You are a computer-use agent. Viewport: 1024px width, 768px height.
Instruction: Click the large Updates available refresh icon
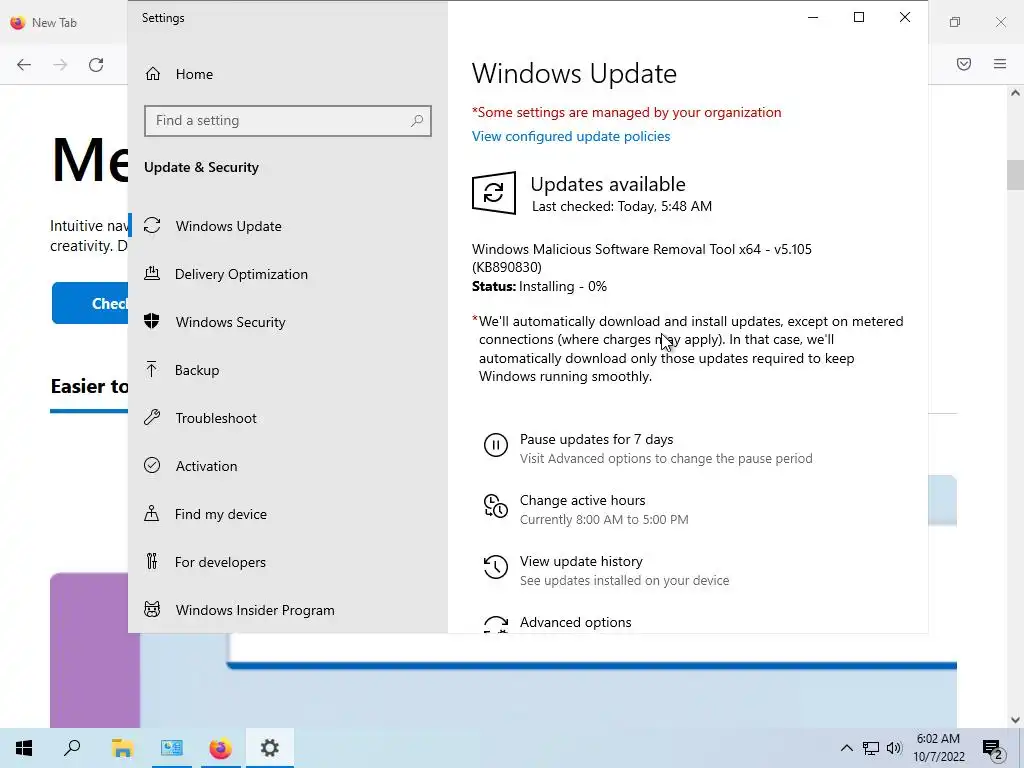pyautogui.click(x=494, y=193)
